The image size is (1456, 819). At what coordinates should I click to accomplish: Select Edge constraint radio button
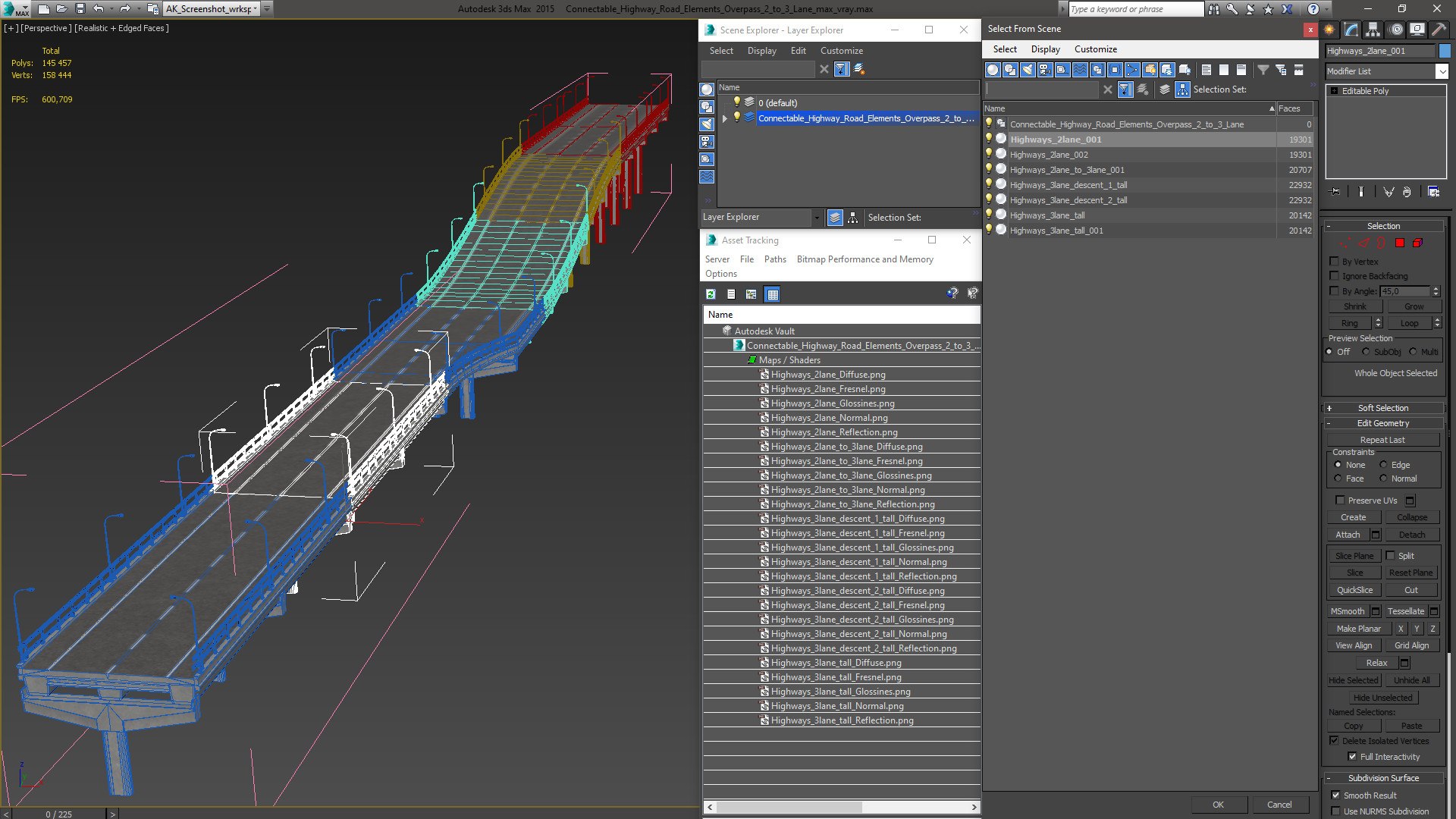pyautogui.click(x=1383, y=465)
